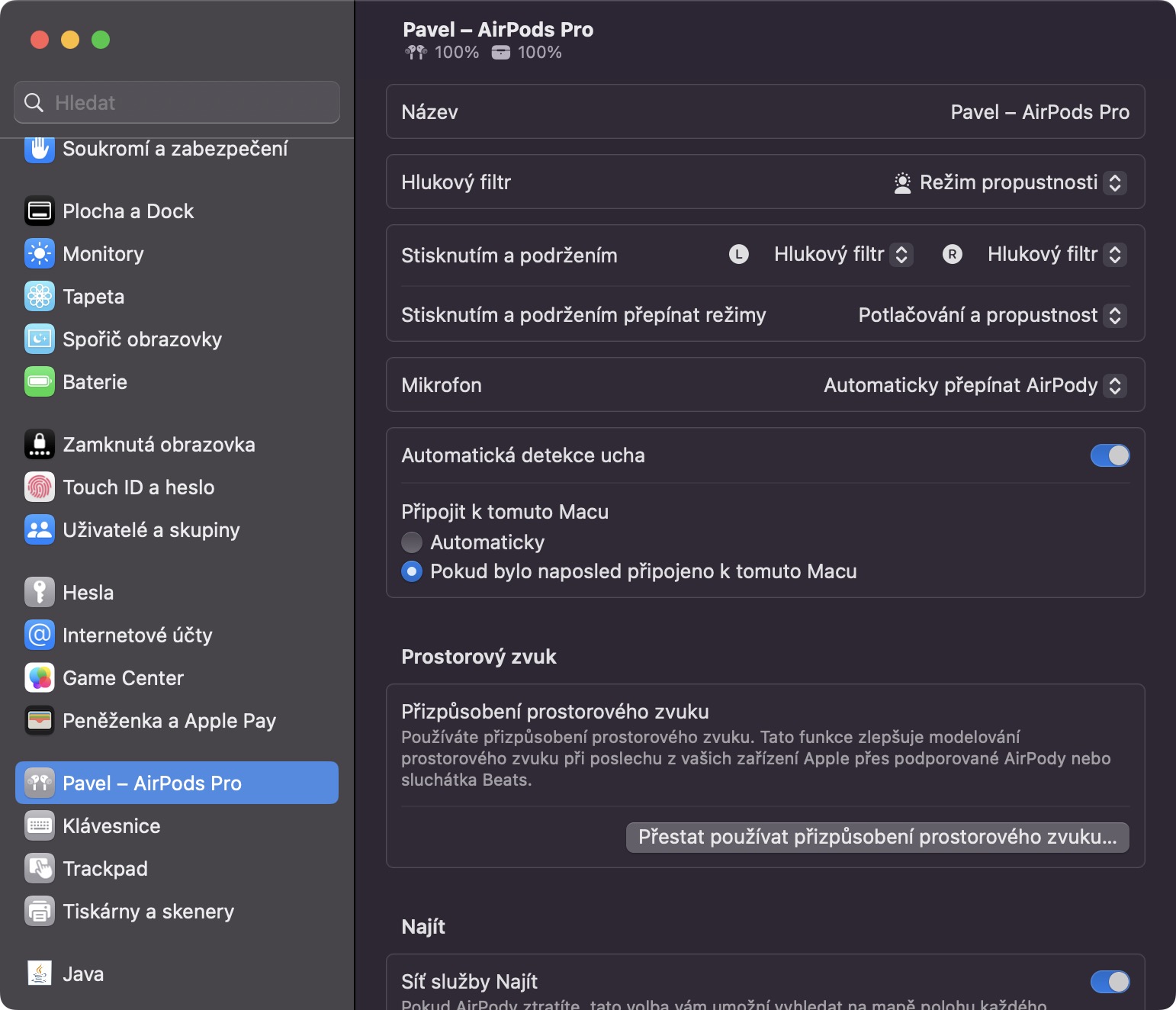Click the Hesla key icon
1176x1010 pixels.
40,593
